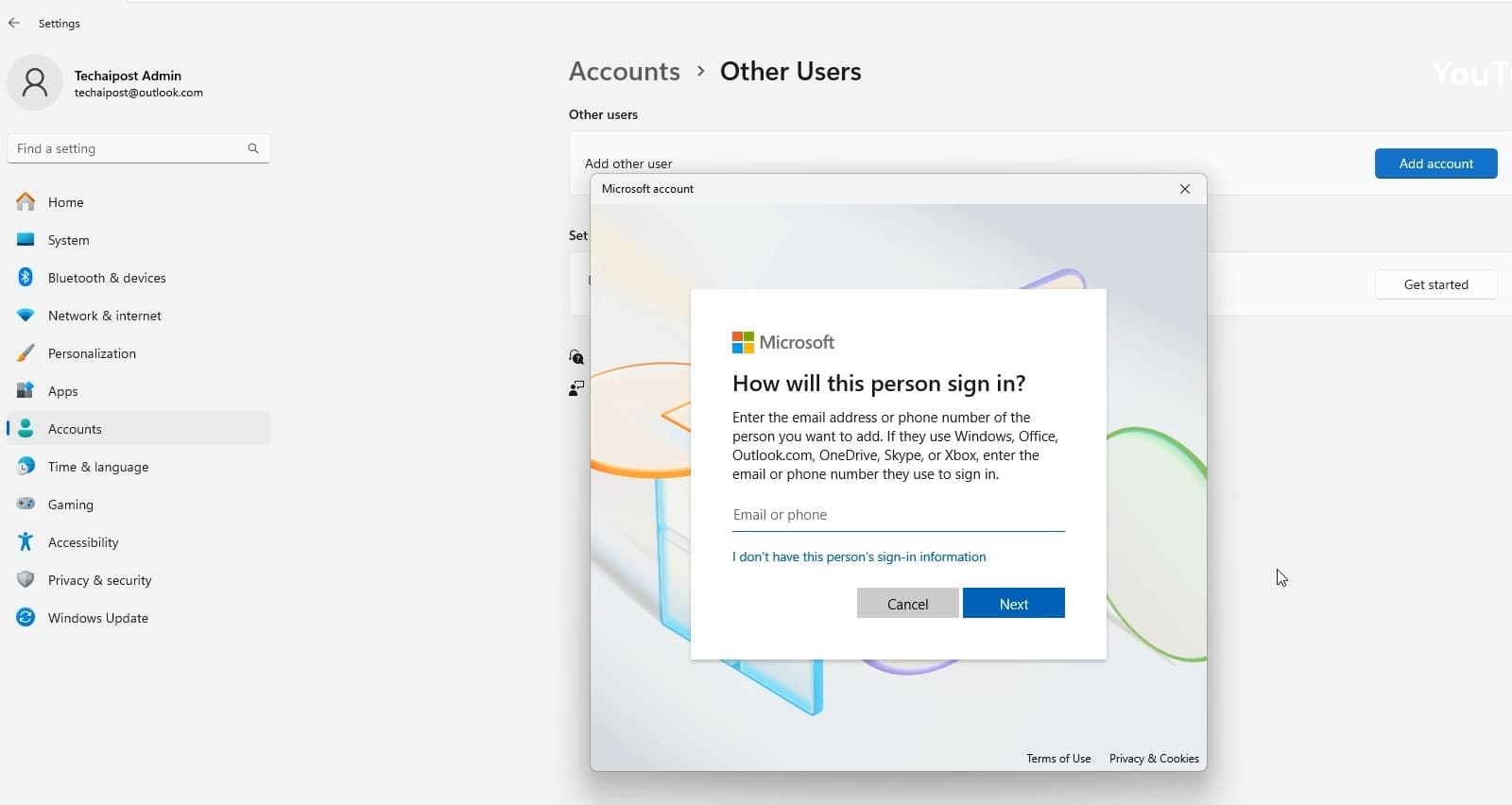The width and height of the screenshot is (1512, 805).
Task: Open Apps settings
Action: (139, 390)
